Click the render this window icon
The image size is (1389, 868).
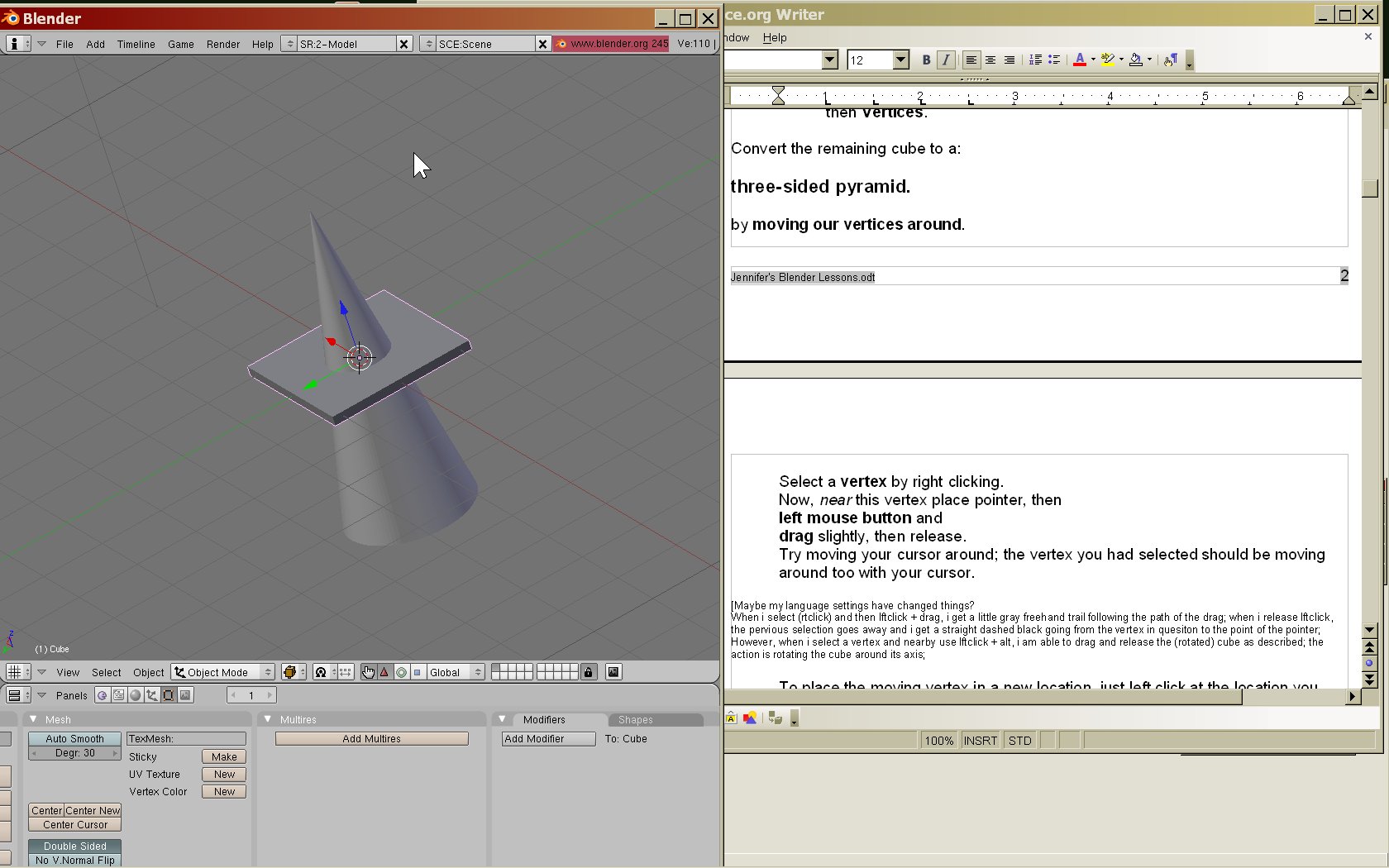pyautogui.click(x=613, y=672)
